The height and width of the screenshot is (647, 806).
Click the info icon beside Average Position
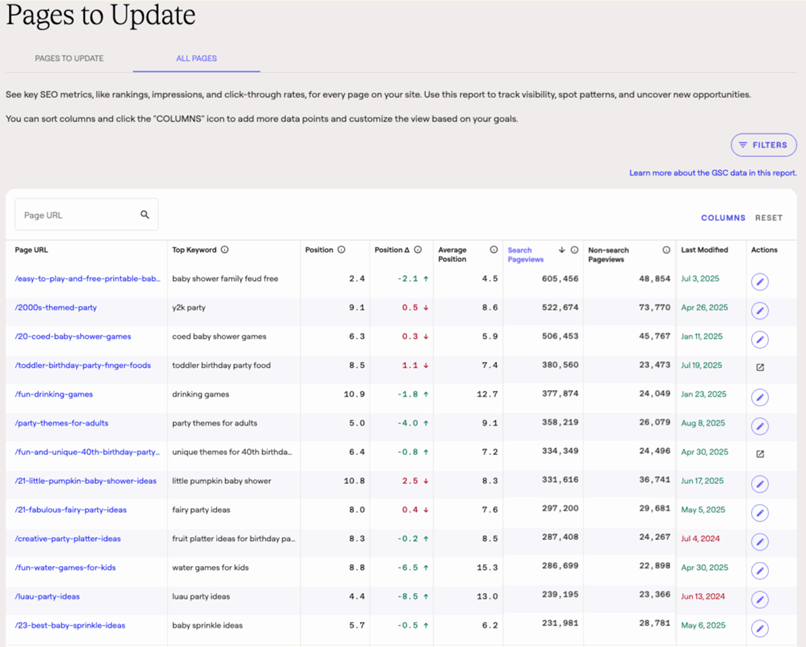(493, 250)
